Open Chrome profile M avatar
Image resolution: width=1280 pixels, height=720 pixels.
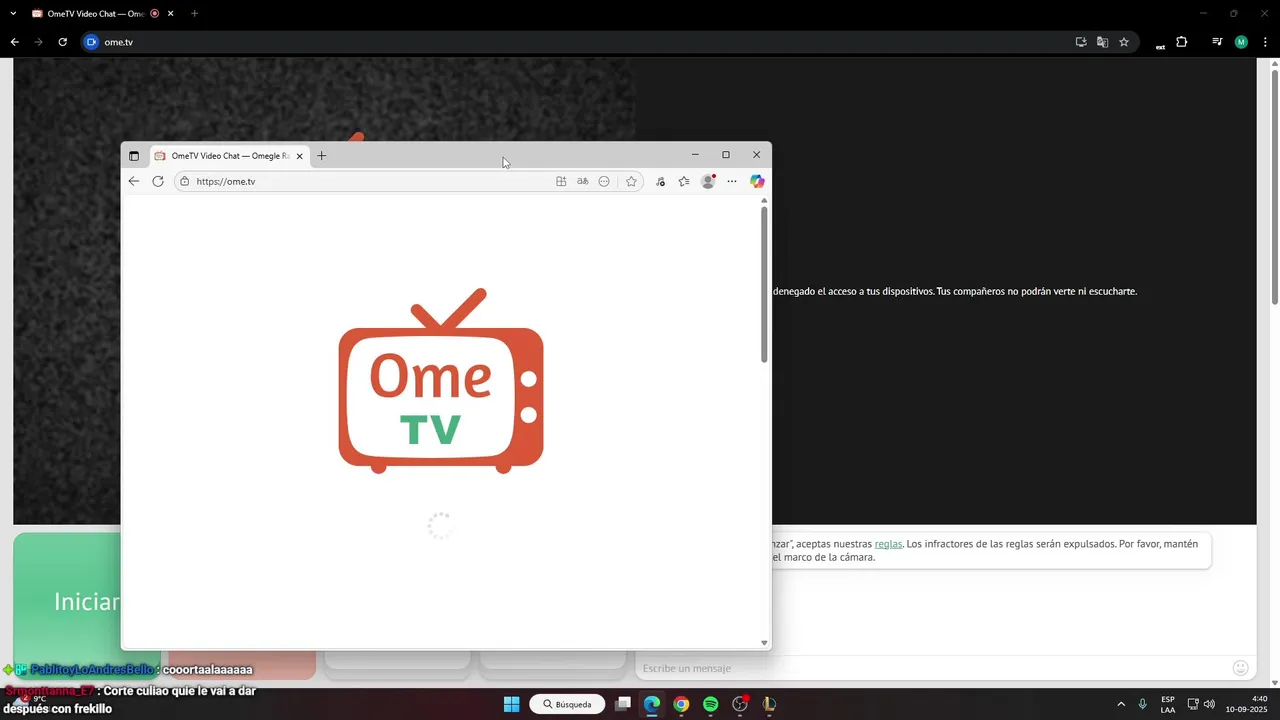click(x=1241, y=42)
